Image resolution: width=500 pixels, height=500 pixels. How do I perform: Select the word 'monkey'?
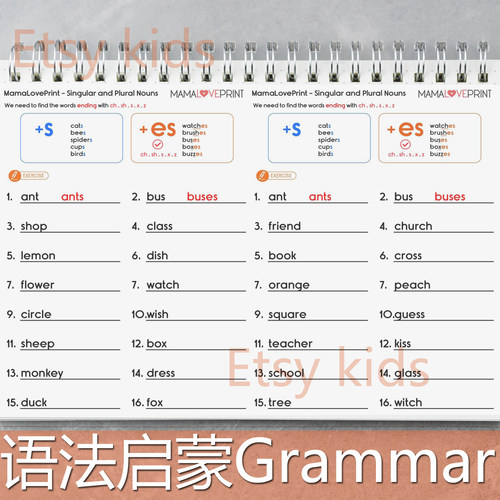click(42, 373)
